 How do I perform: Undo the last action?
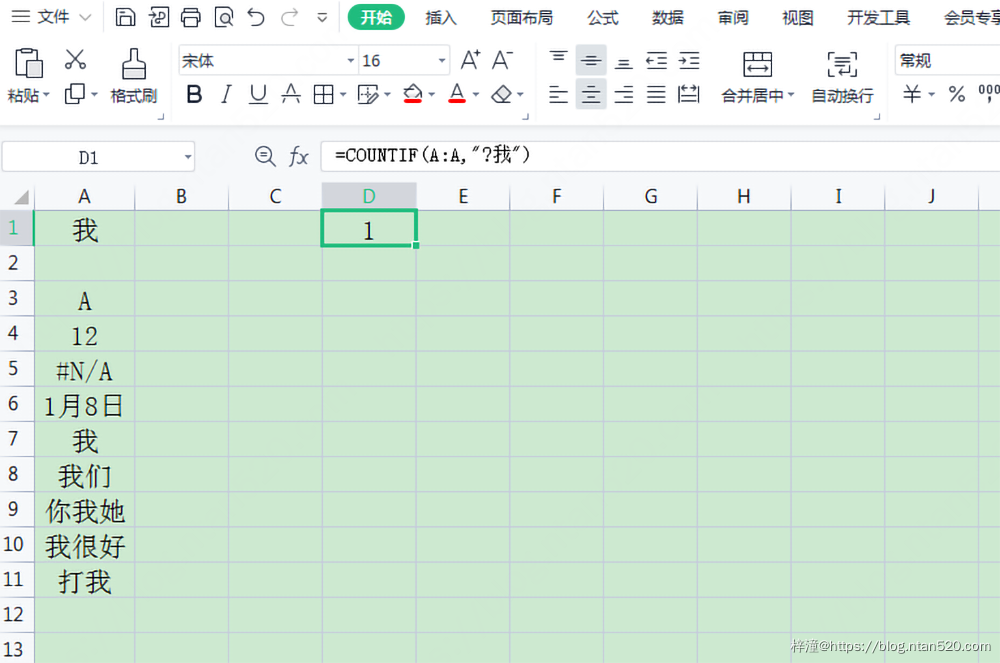click(x=256, y=17)
